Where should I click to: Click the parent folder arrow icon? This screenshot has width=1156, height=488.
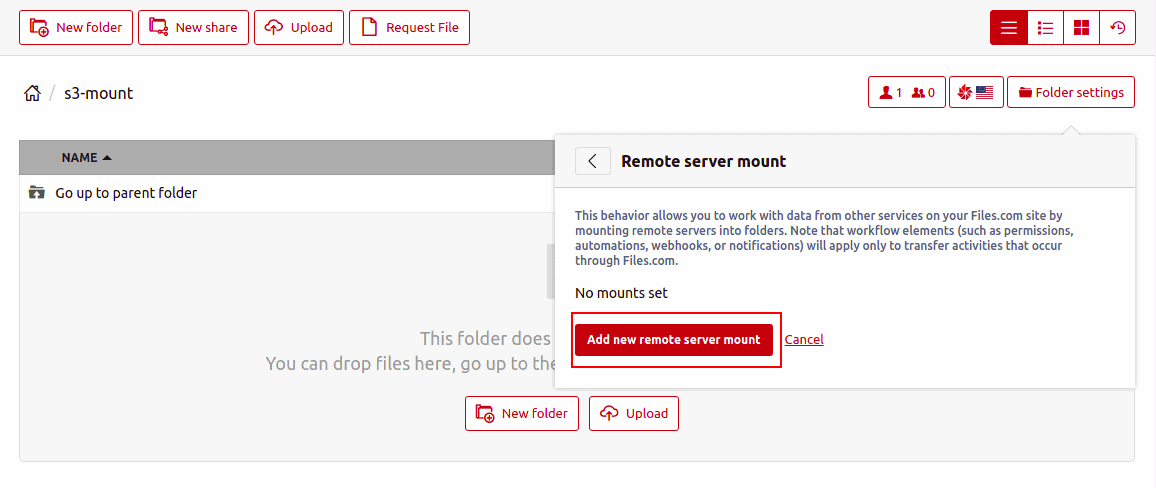(x=36, y=193)
